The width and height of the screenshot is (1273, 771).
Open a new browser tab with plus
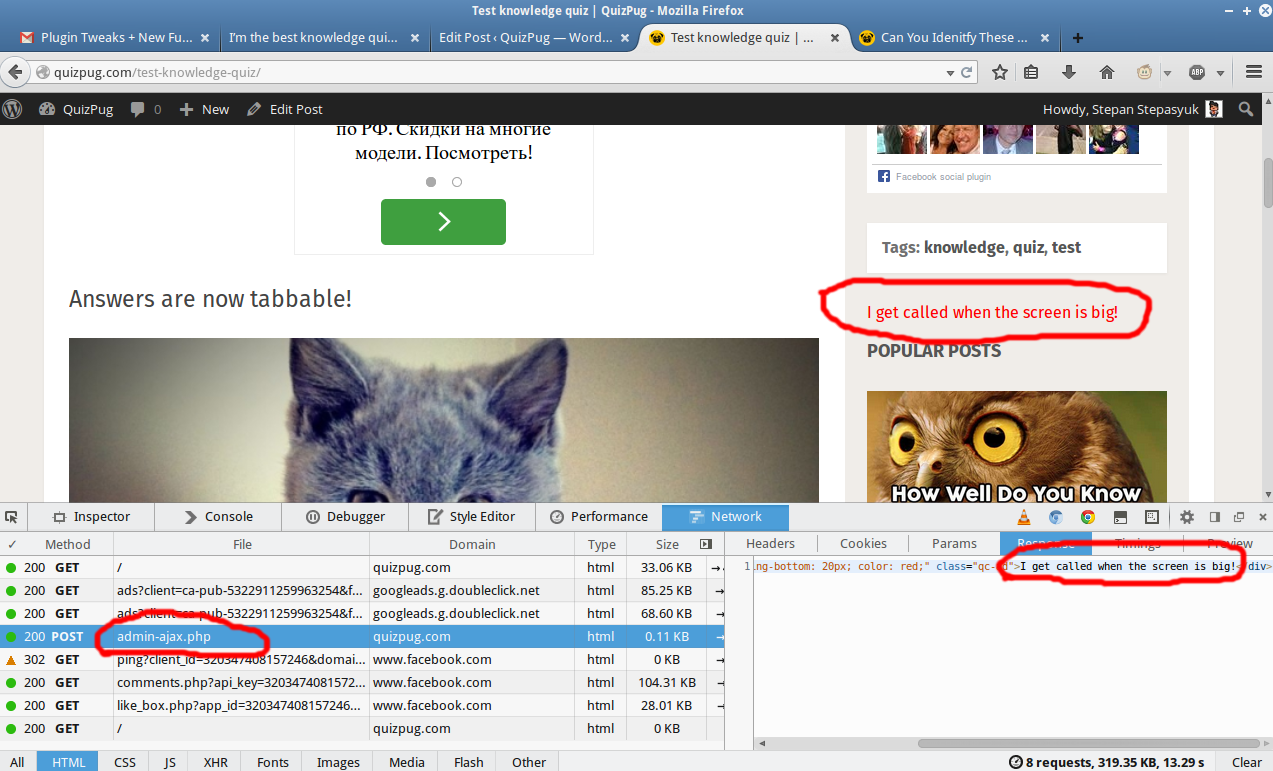(1078, 38)
